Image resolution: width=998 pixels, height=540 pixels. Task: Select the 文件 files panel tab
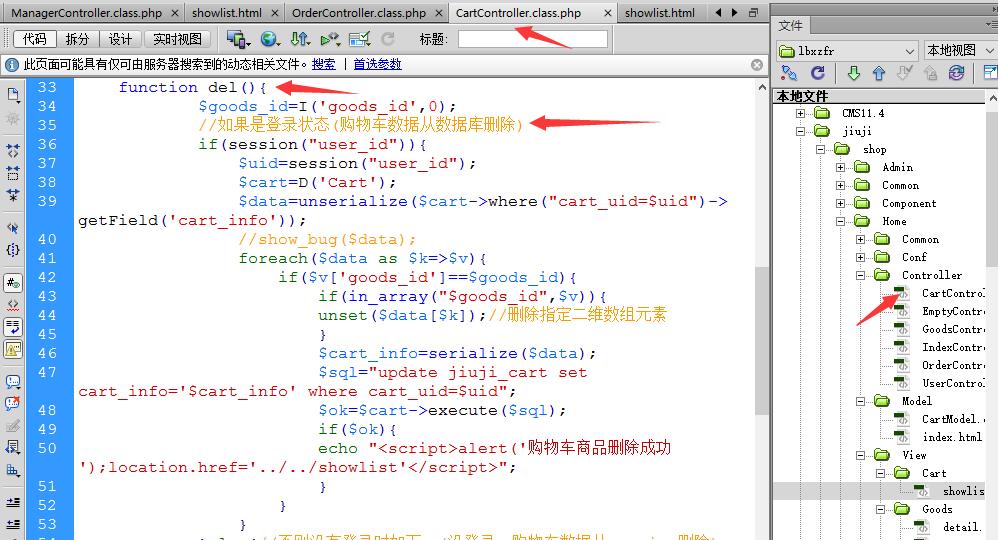pos(791,25)
